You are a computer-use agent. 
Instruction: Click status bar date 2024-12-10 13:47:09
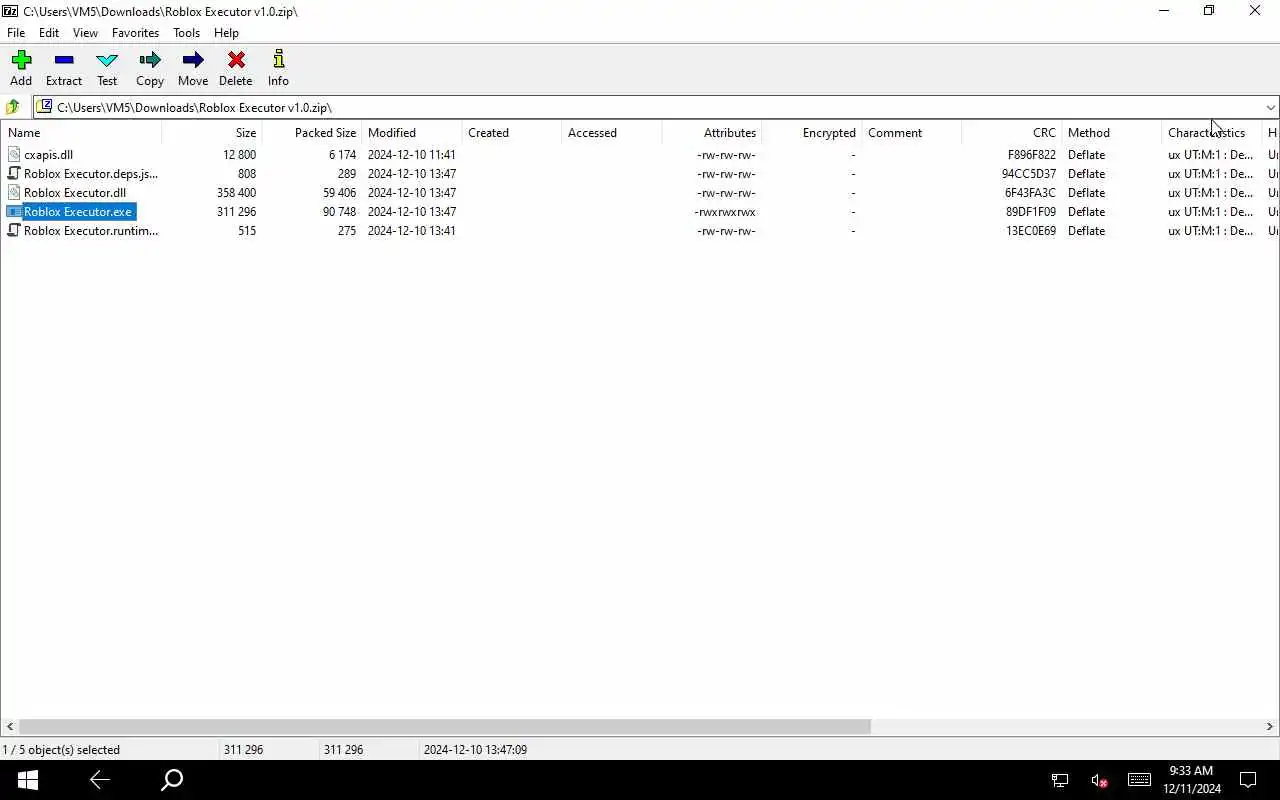pos(475,749)
